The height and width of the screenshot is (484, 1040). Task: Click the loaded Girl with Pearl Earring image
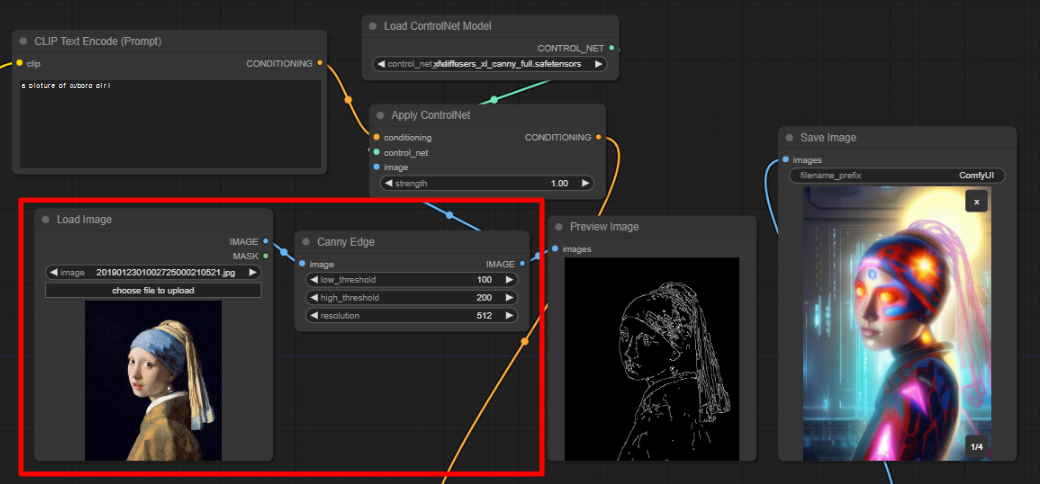[153, 381]
